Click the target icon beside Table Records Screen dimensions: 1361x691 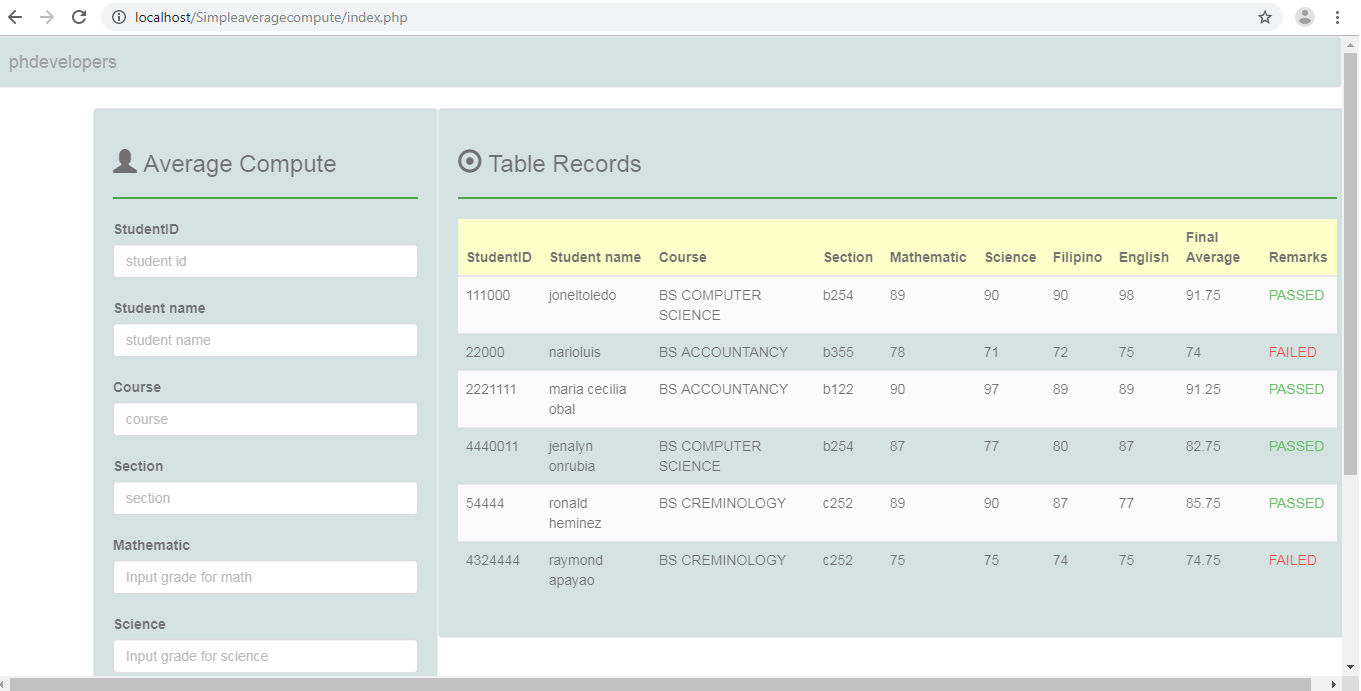[x=469, y=161]
